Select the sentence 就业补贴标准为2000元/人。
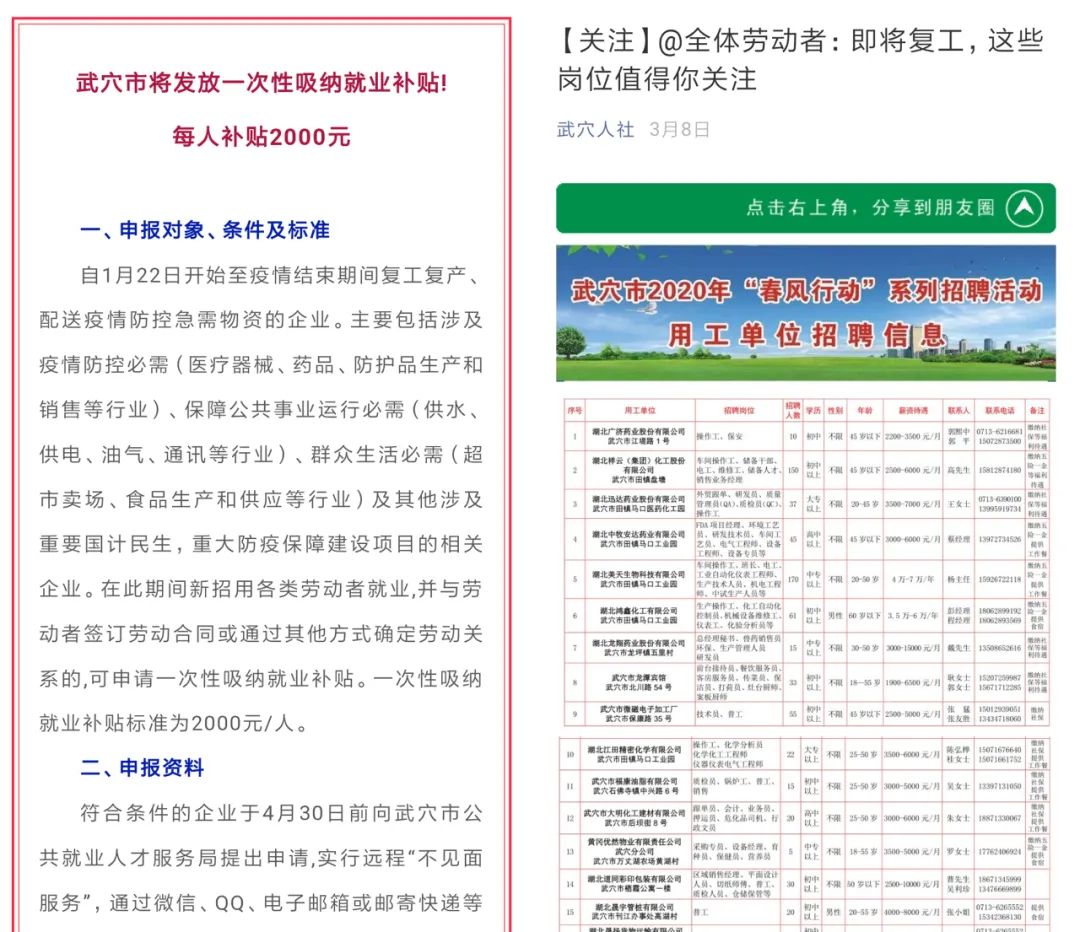1080x932 pixels. 174,723
